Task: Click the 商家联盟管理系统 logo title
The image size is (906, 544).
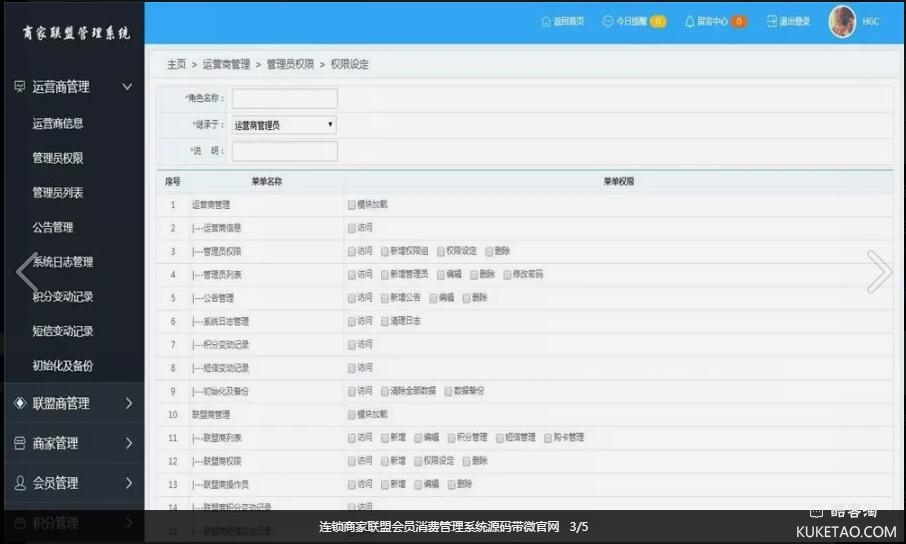Action: (x=76, y=32)
